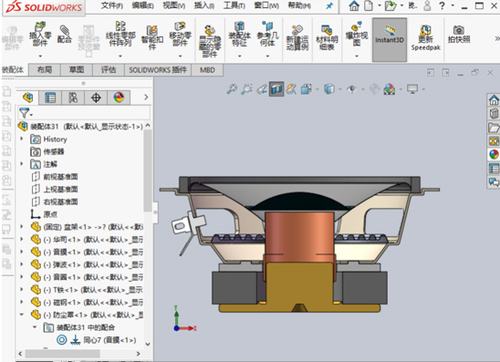Open DisplayManager color ball tab
This screenshot has width=500, height=362.
[119, 98]
